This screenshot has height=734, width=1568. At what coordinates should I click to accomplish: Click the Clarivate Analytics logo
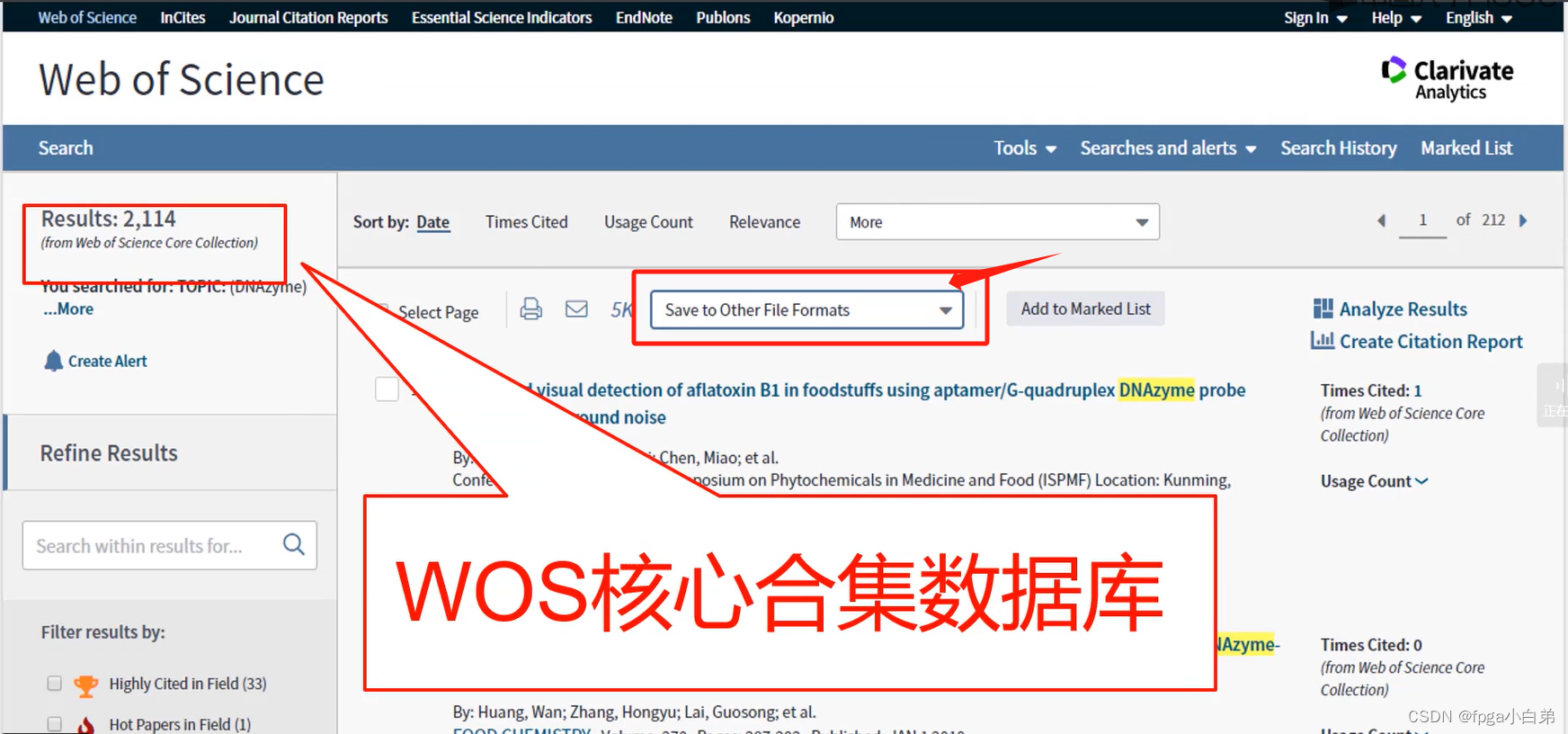point(1448,79)
